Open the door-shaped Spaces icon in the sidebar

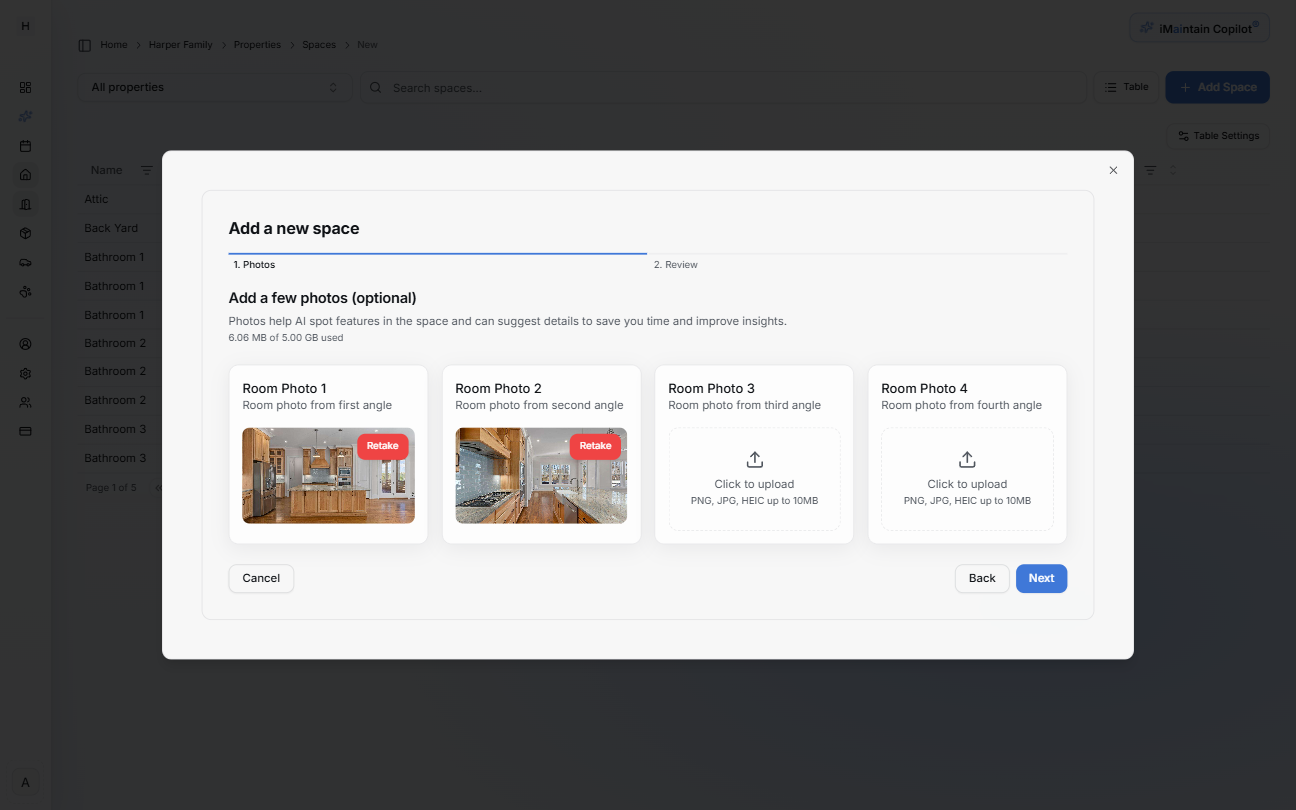pyautogui.click(x=25, y=203)
